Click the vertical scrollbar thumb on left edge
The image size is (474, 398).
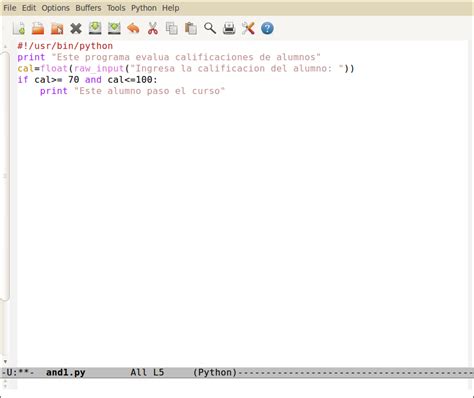5,176
